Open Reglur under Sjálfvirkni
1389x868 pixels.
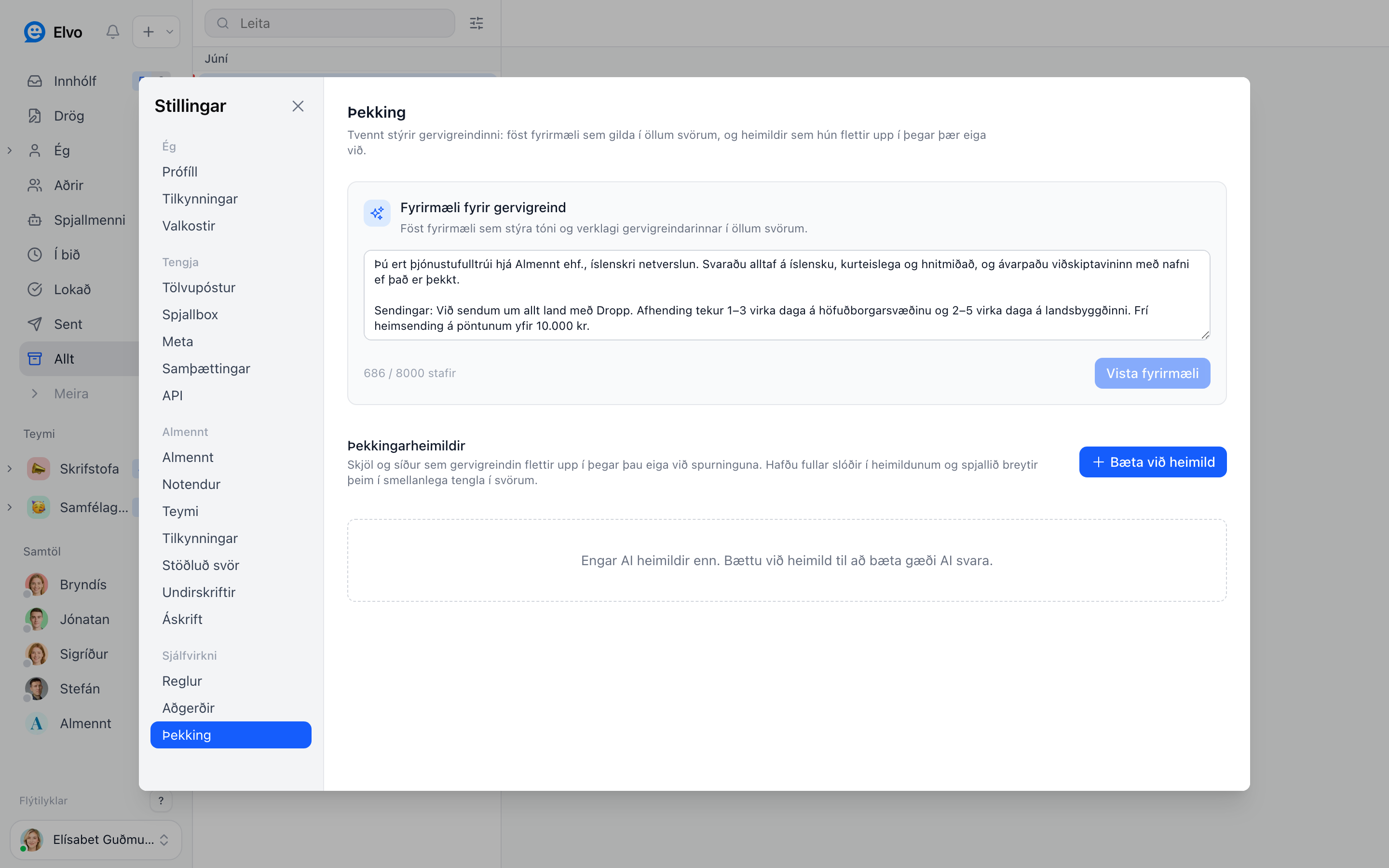click(x=182, y=681)
